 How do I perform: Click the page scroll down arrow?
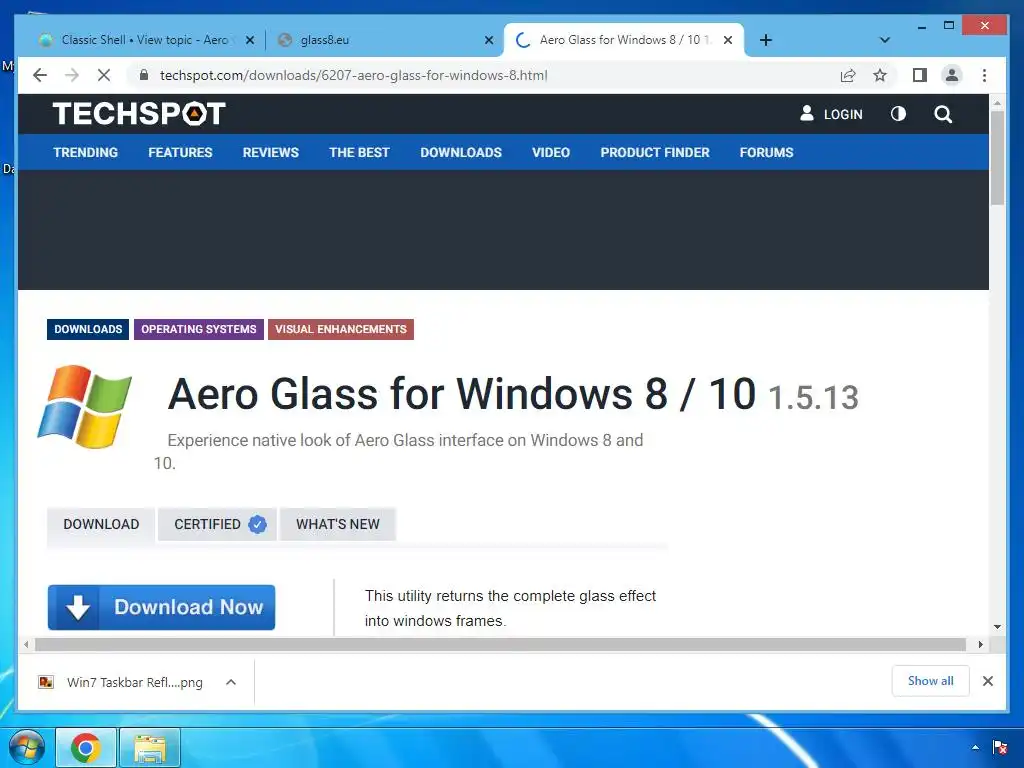pos(997,627)
